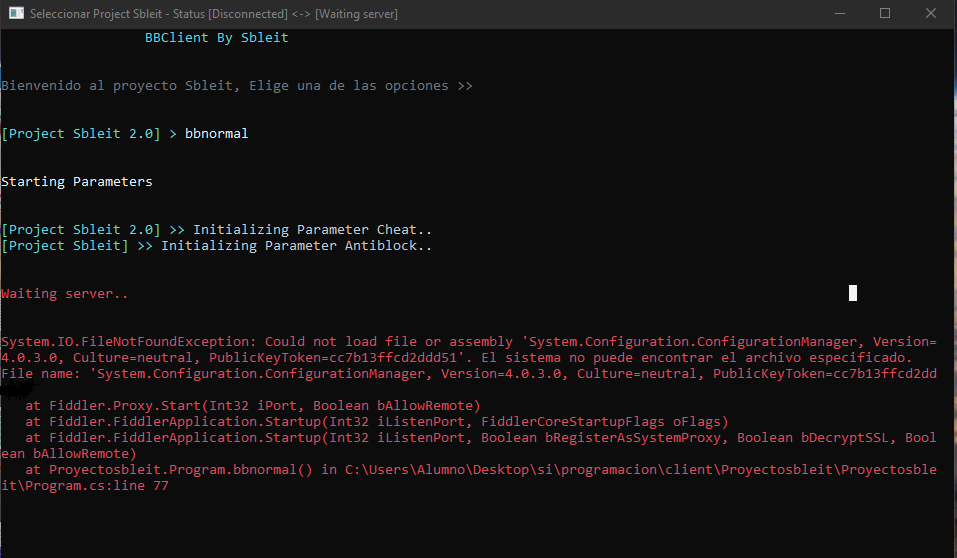Maximize the Project Sbleit console window
The image size is (957, 558).
coord(885,14)
